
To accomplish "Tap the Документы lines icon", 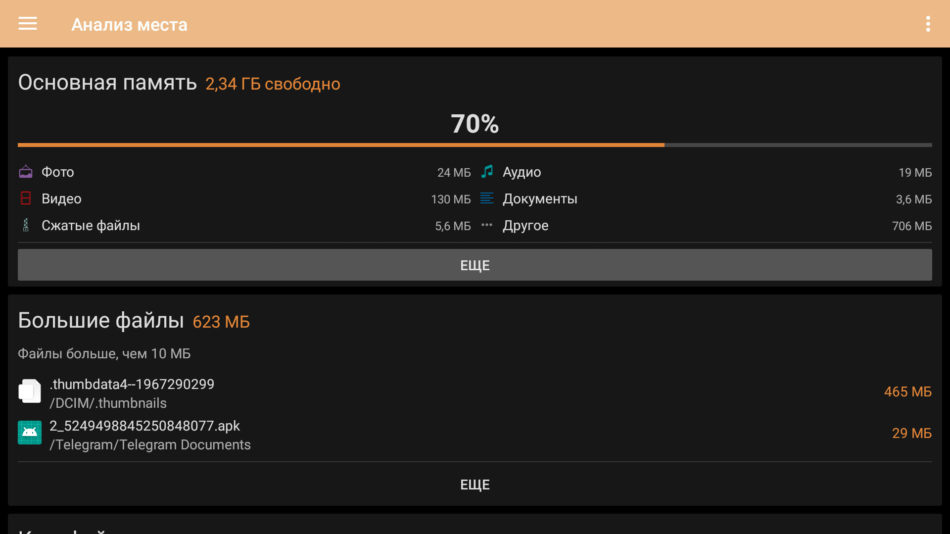I will click(x=487, y=199).
